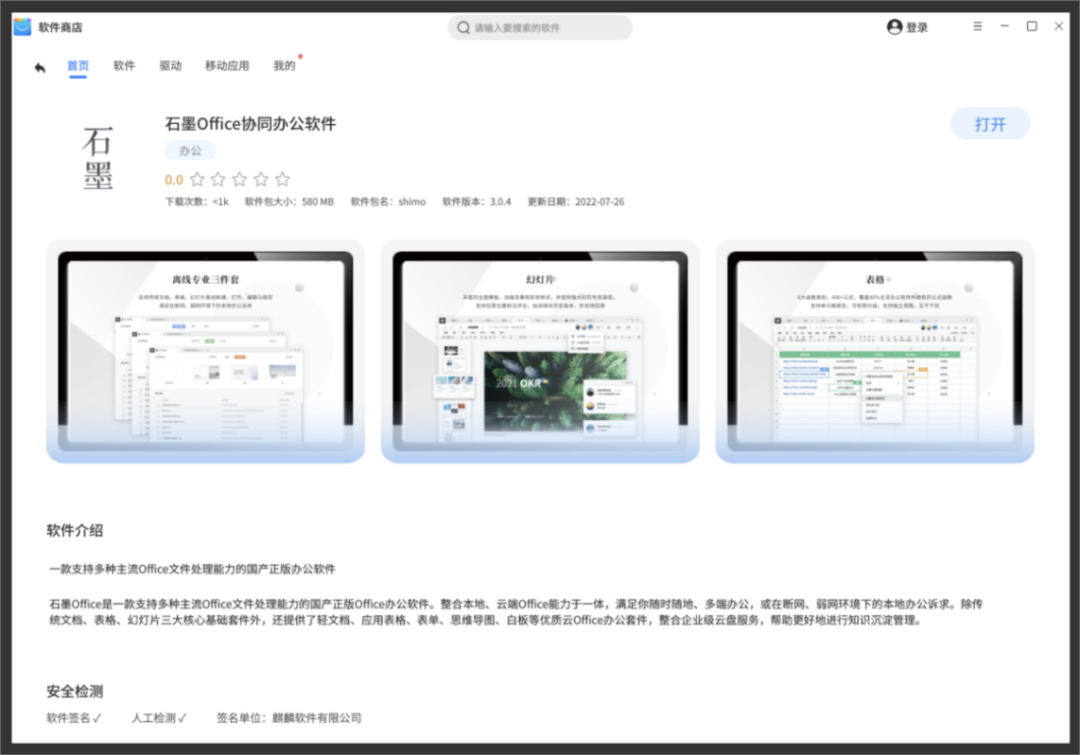Rate the app five stars
Image resolution: width=1080 pixels, height=755 pixels.
[282, 180]
